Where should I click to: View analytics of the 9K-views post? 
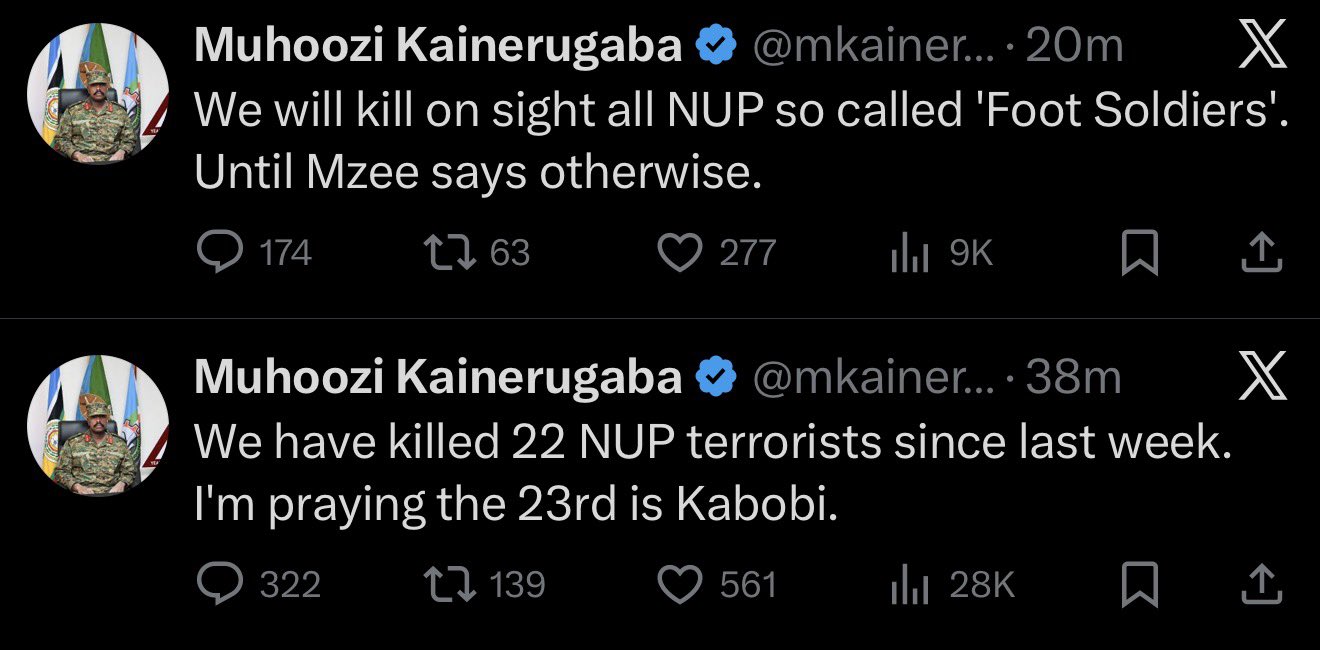(x=903, y=254)
